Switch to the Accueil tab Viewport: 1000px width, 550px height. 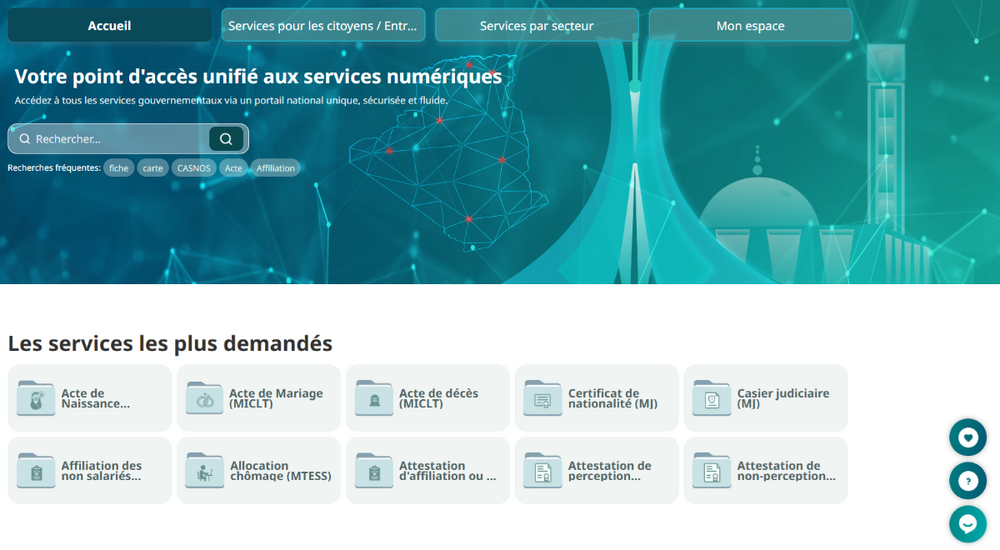(x=110, y=26)
